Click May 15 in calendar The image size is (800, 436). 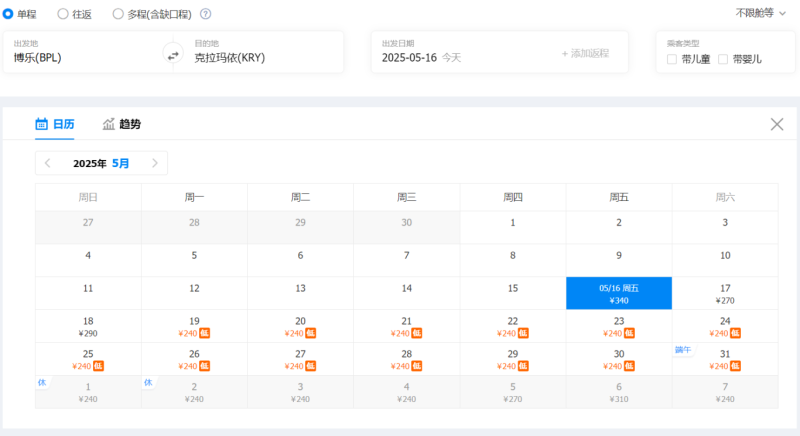(513, 293)
